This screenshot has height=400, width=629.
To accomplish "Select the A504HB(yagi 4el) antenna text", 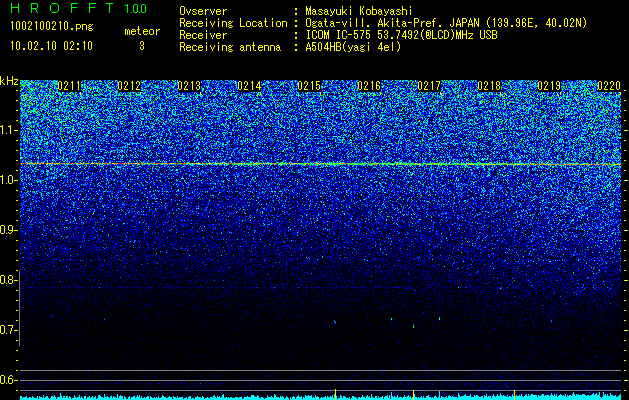I will (x=353, y=47).
